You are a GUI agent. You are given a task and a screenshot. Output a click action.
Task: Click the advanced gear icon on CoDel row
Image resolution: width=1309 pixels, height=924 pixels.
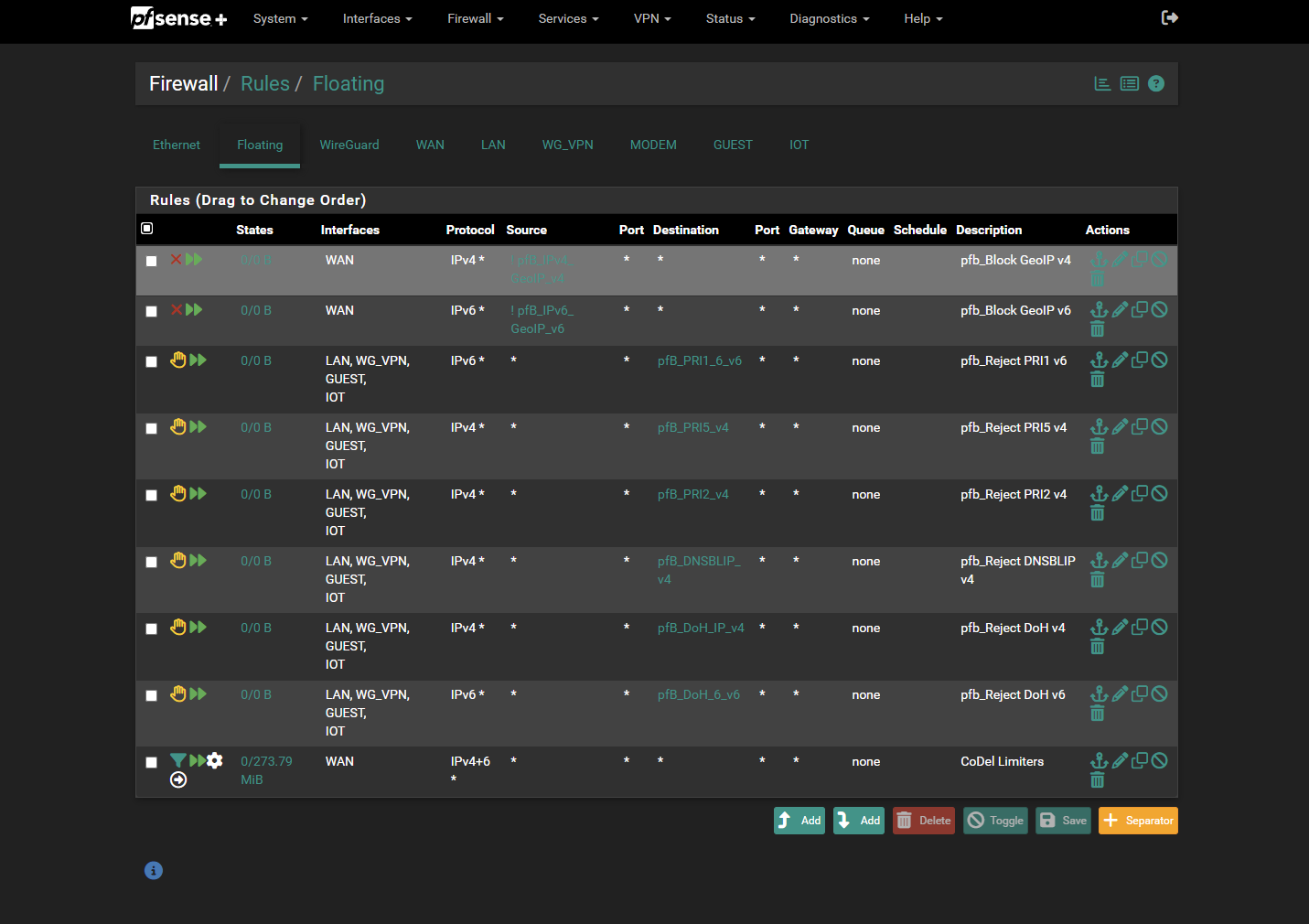(x=215, y=760)
